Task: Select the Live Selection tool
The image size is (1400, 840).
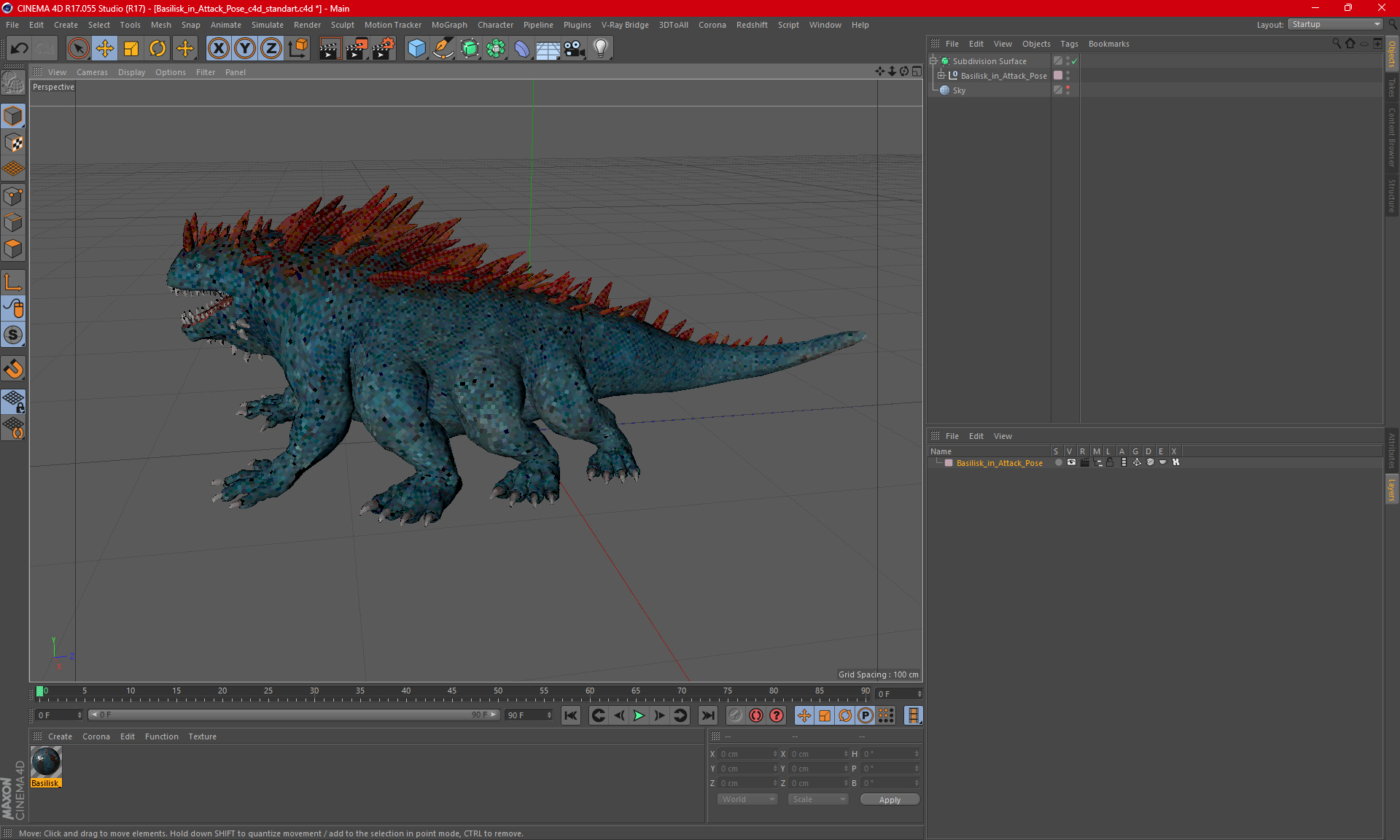Action: (78, 48)
